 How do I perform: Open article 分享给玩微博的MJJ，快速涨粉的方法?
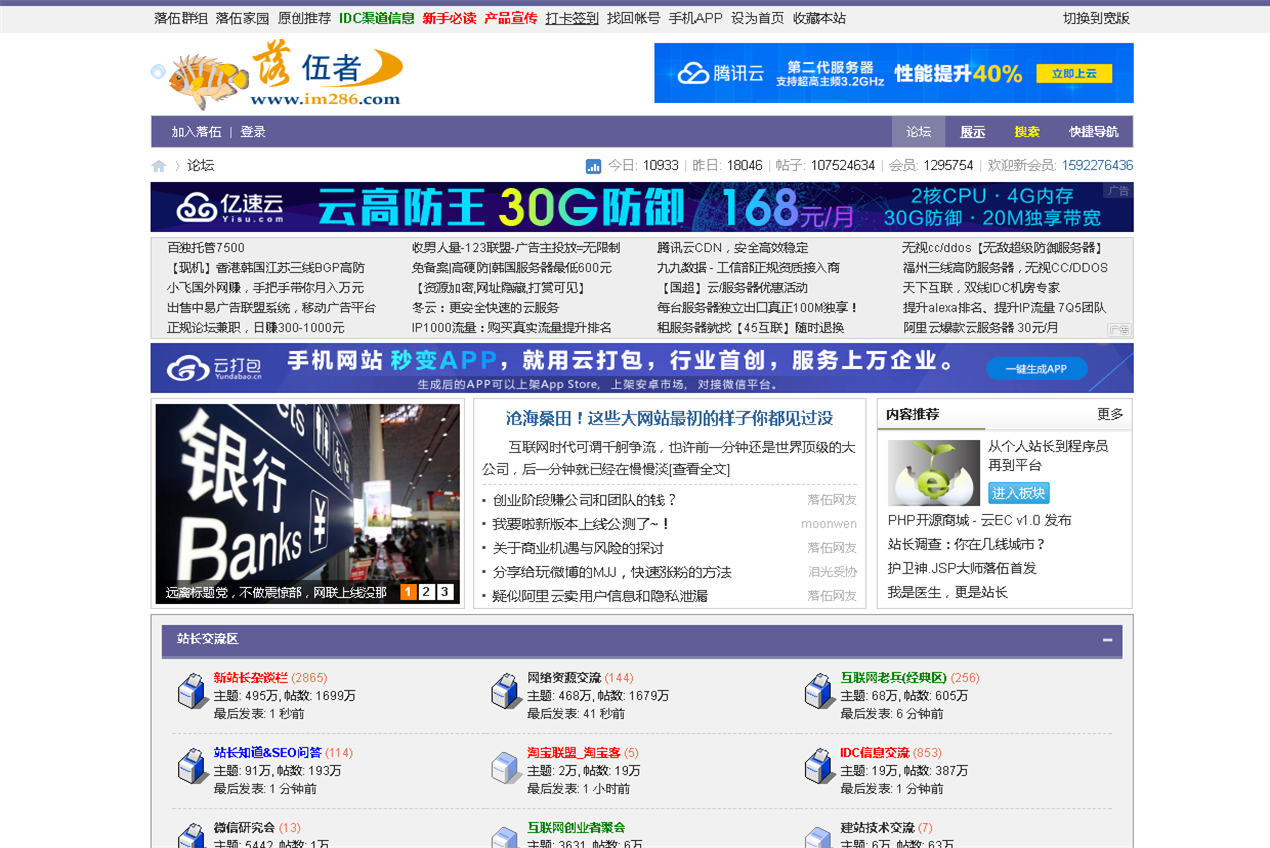[612, 572]
